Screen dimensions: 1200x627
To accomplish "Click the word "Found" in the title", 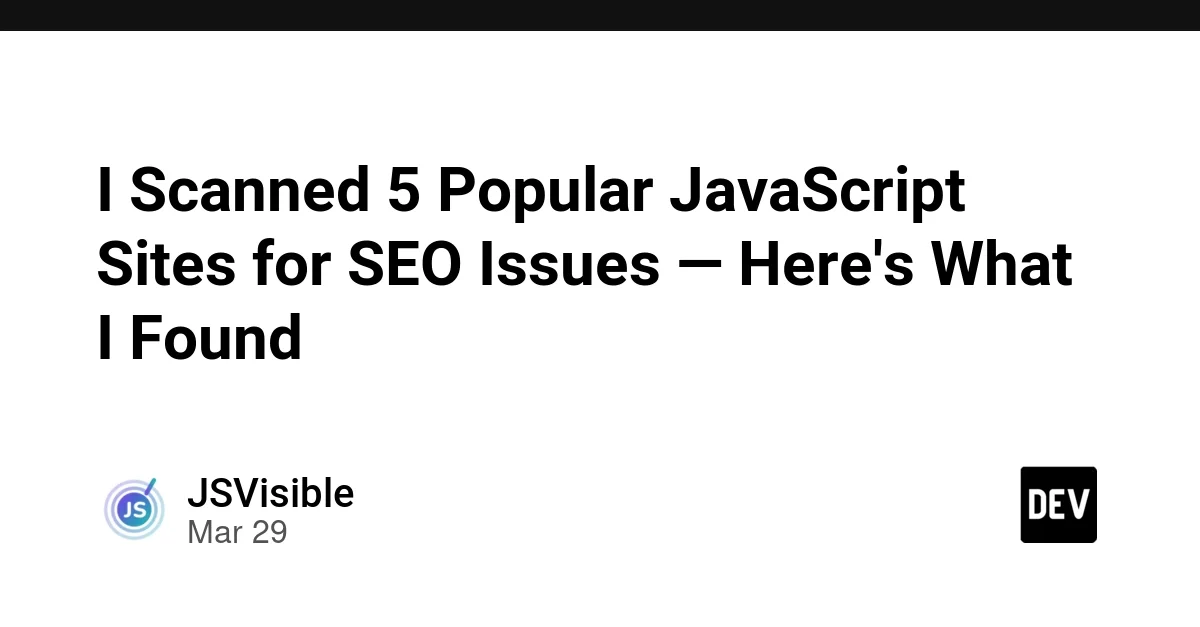I will (215, 339).
